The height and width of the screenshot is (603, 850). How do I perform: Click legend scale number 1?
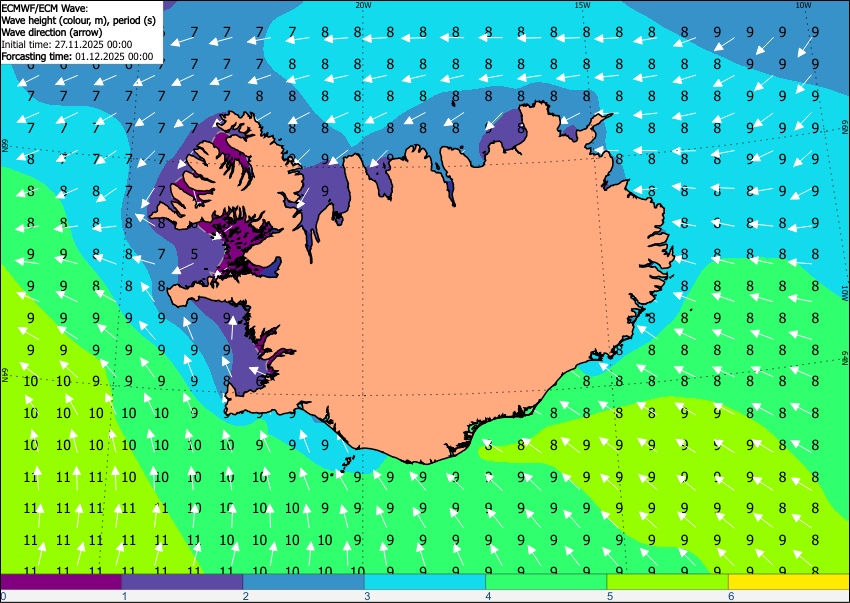tap(125, 596)
